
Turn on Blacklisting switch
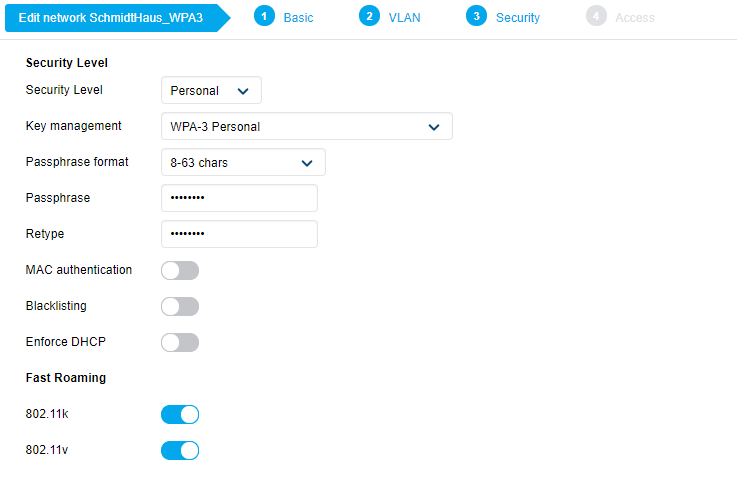180,306
